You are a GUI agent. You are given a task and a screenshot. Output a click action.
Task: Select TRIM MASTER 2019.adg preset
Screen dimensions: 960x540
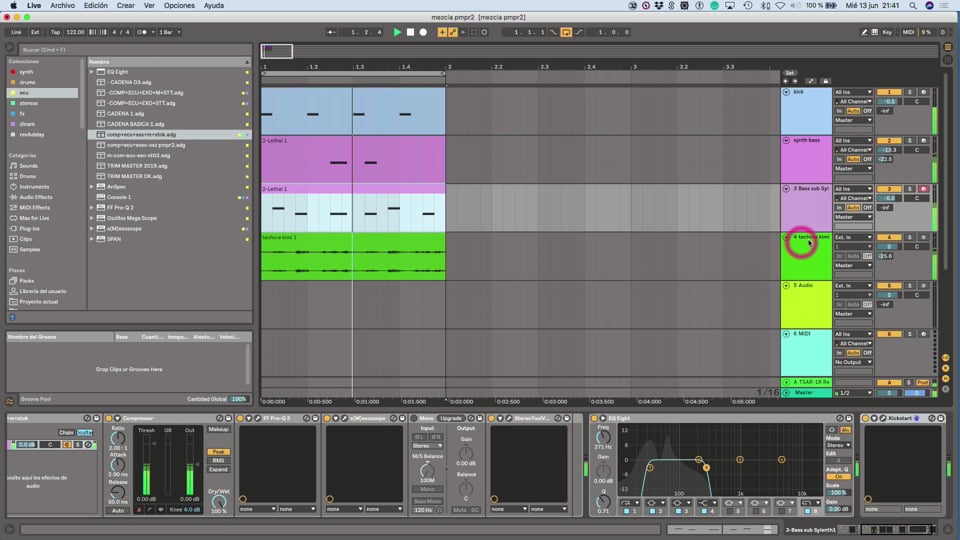[x=137, y=166]
